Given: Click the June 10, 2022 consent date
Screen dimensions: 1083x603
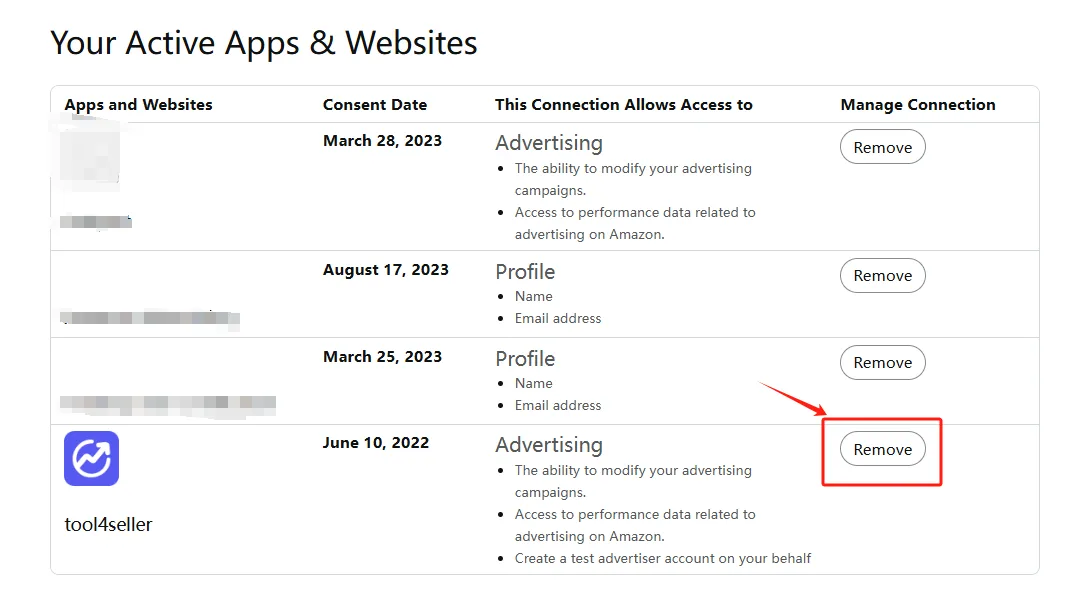Looking at the screenshot, I should [376, 443].
